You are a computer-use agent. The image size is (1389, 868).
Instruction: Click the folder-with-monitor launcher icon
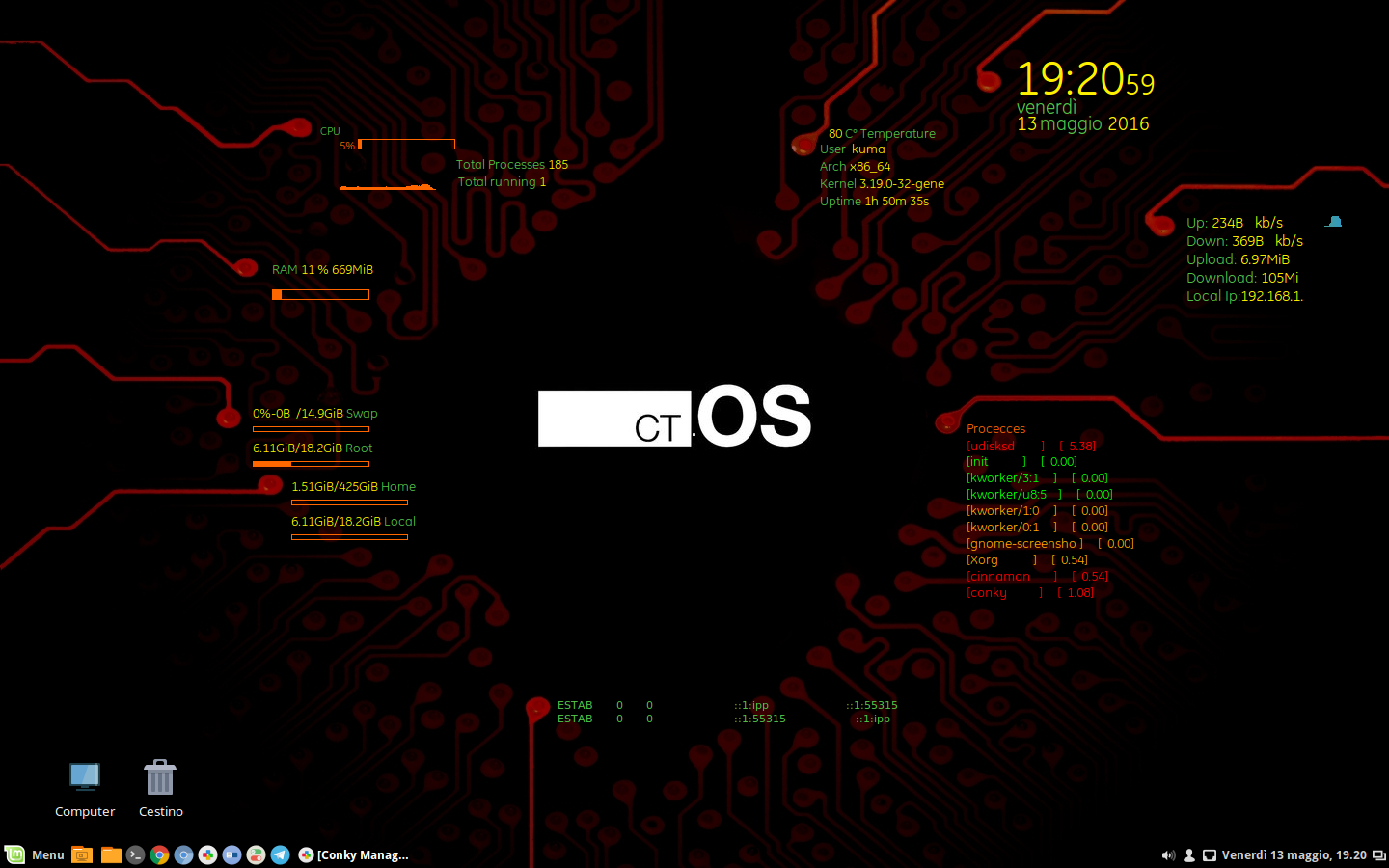(81, 854)
